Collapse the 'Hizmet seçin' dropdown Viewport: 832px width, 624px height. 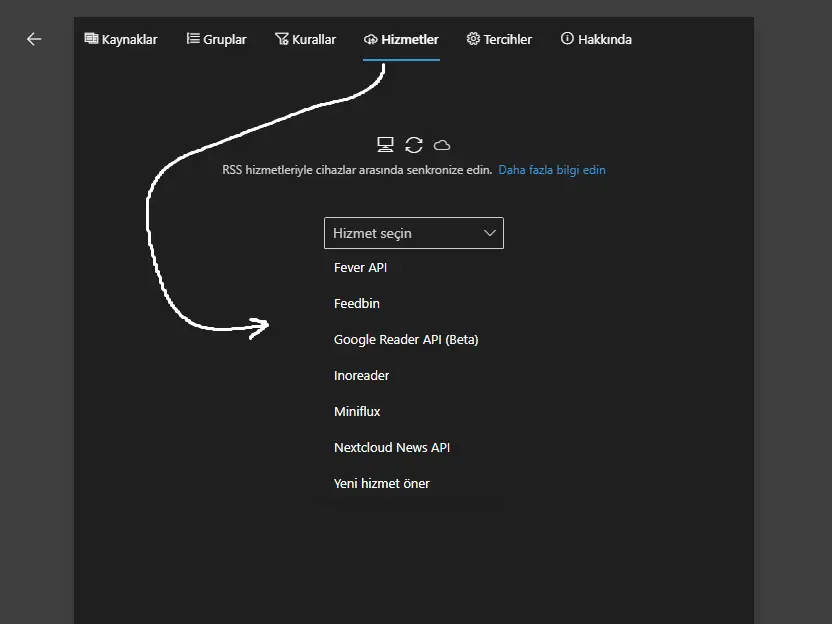[x=414, y=233]
